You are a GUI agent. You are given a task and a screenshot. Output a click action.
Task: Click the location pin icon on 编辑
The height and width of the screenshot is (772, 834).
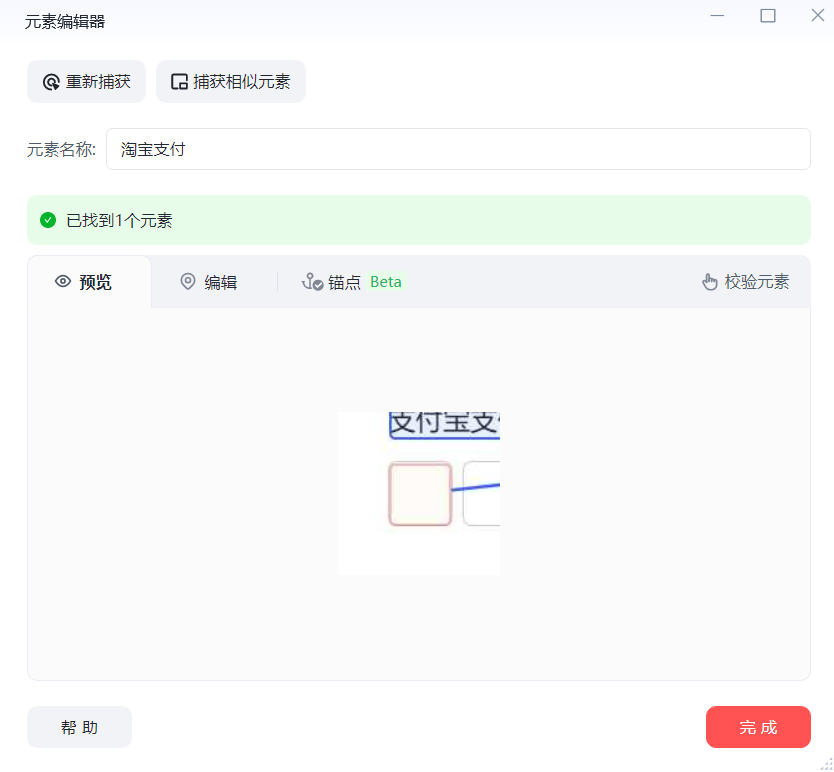tap(188, 281)
